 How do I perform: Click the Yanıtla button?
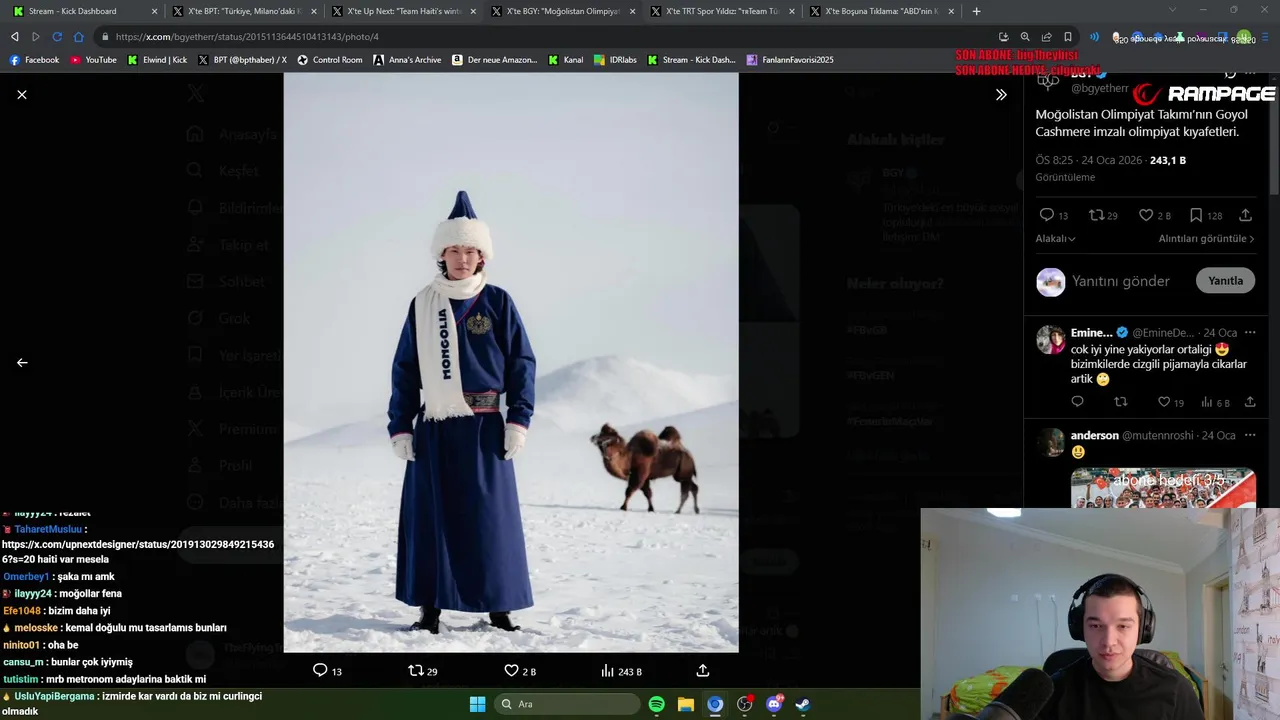click(x=1225, y=281)
